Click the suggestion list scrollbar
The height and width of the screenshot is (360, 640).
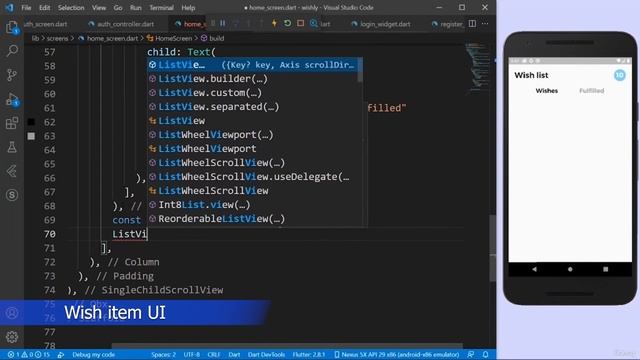click(x=360, y=70)
